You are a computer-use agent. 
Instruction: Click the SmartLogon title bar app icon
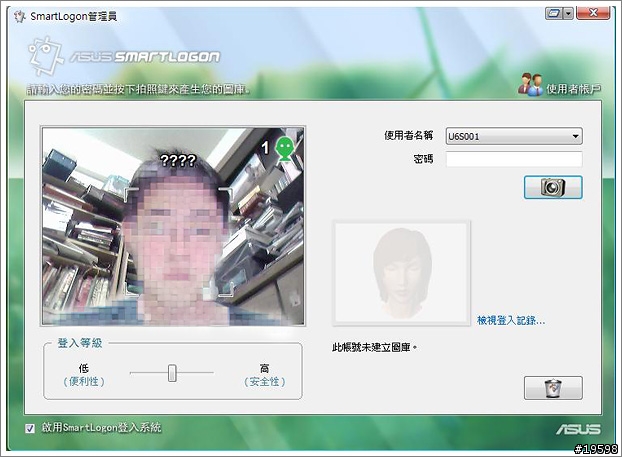point(19,17)
